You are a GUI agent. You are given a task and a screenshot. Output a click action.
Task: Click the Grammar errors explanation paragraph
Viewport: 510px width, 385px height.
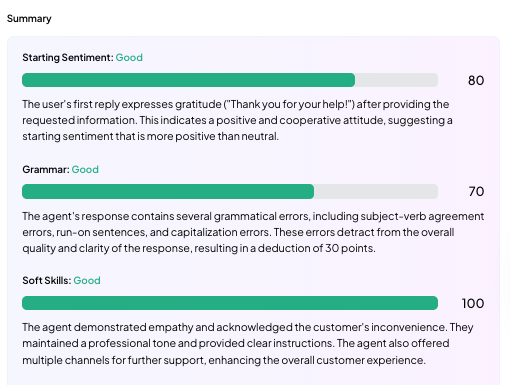coord(253,232)
